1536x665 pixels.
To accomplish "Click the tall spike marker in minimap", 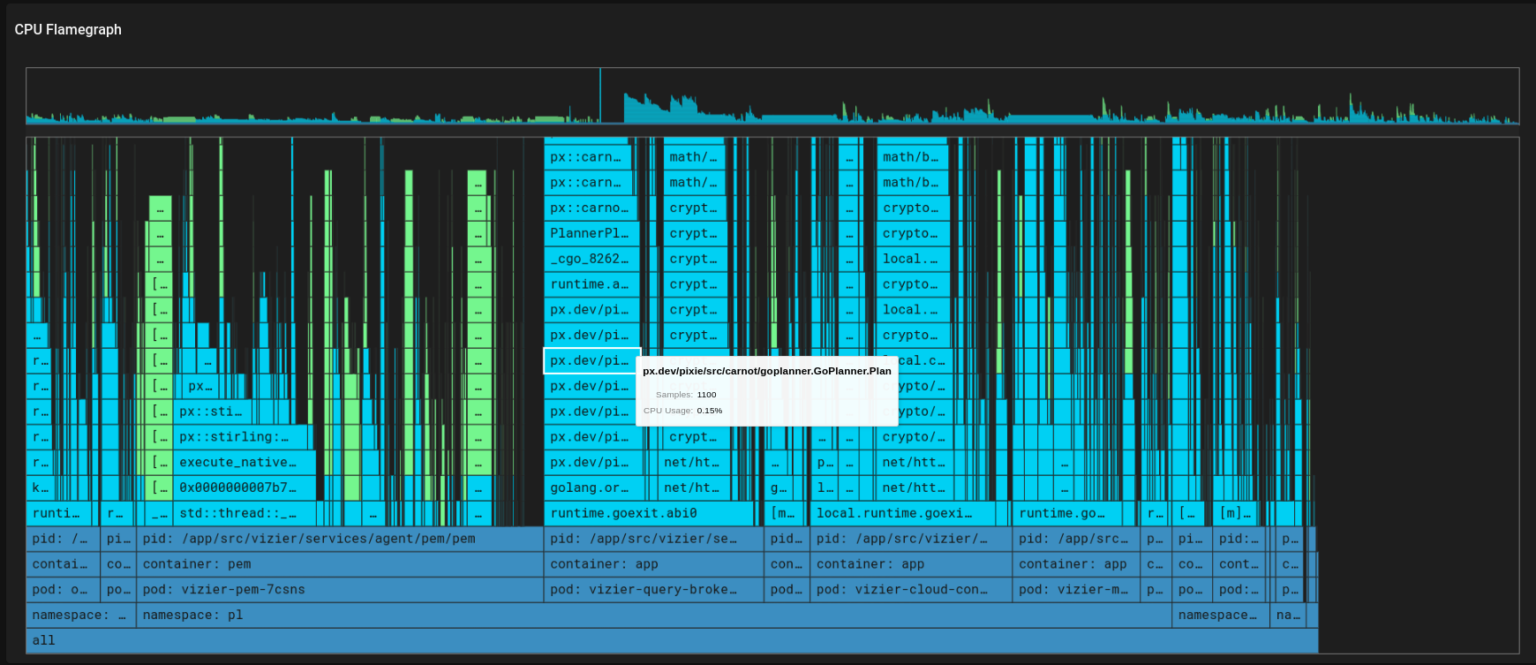I will click(x=600, y=95).
